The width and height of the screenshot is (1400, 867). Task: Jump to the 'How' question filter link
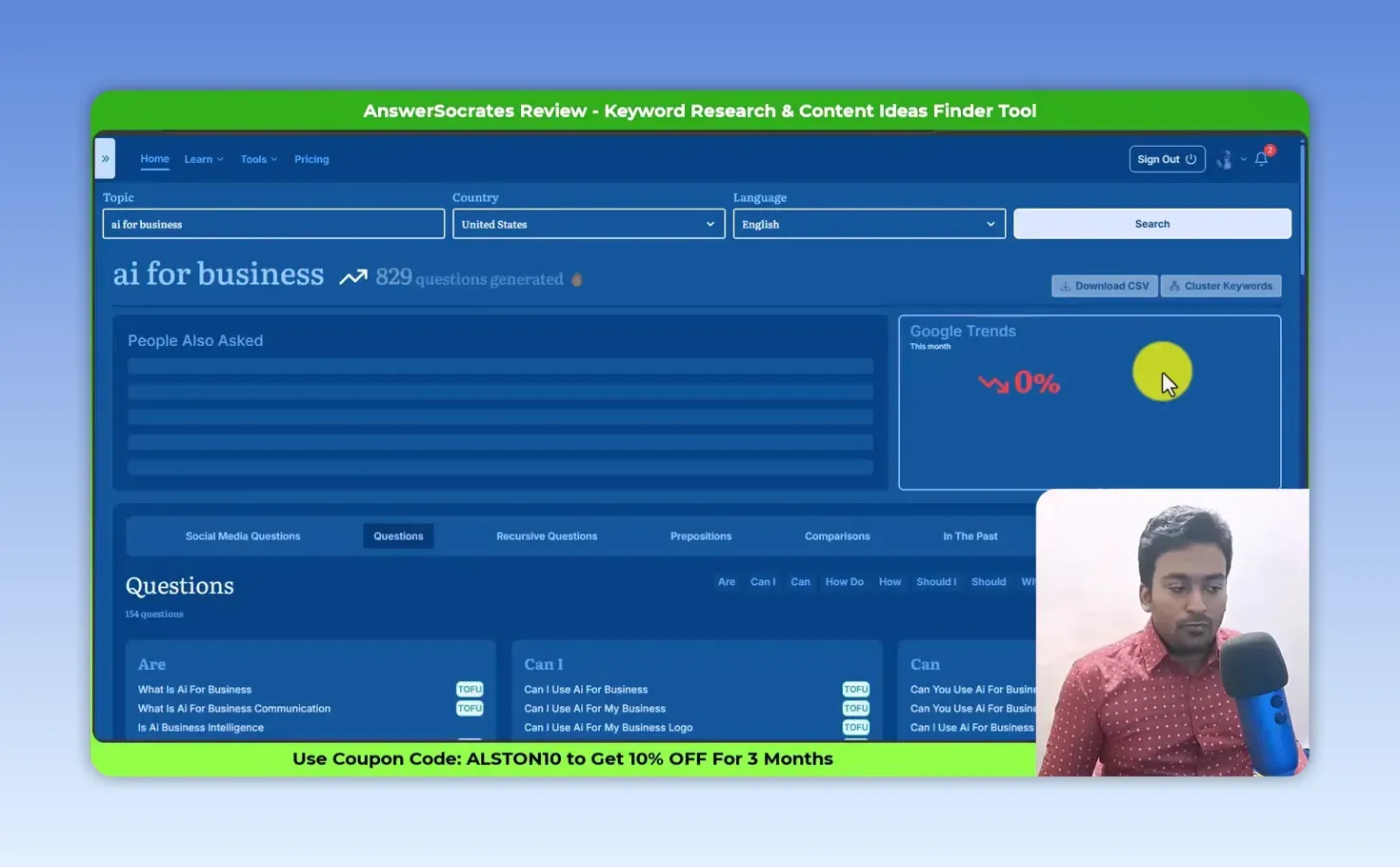(x=890, y=582)
